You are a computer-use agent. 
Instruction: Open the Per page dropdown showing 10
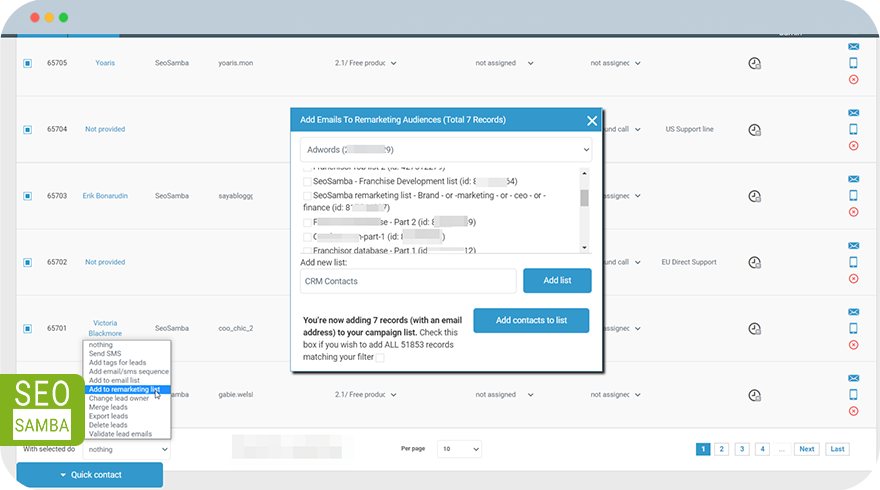pyautogui.click(x=460, y=449)
